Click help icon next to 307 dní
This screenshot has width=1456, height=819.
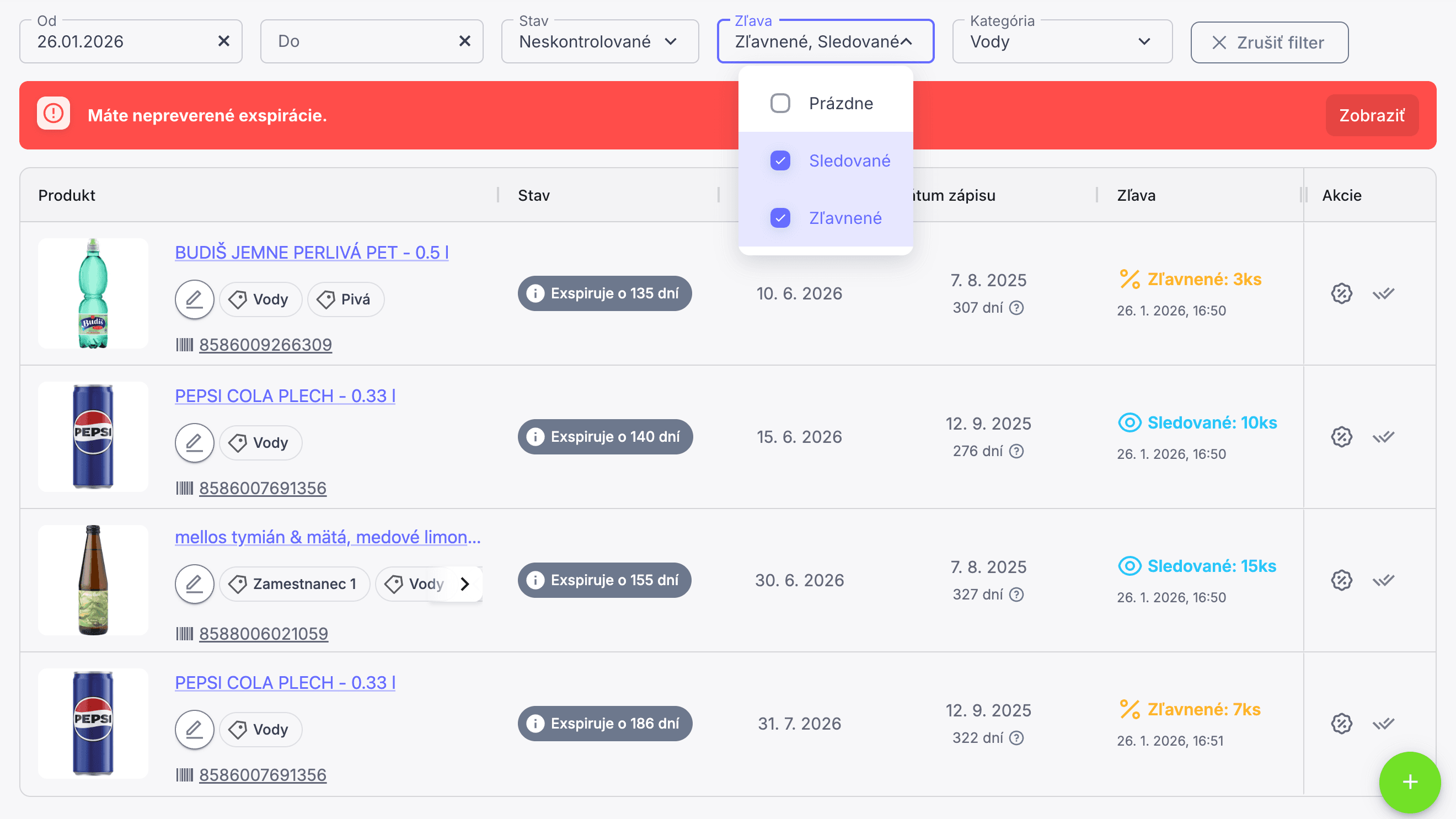pos(1016,308)
